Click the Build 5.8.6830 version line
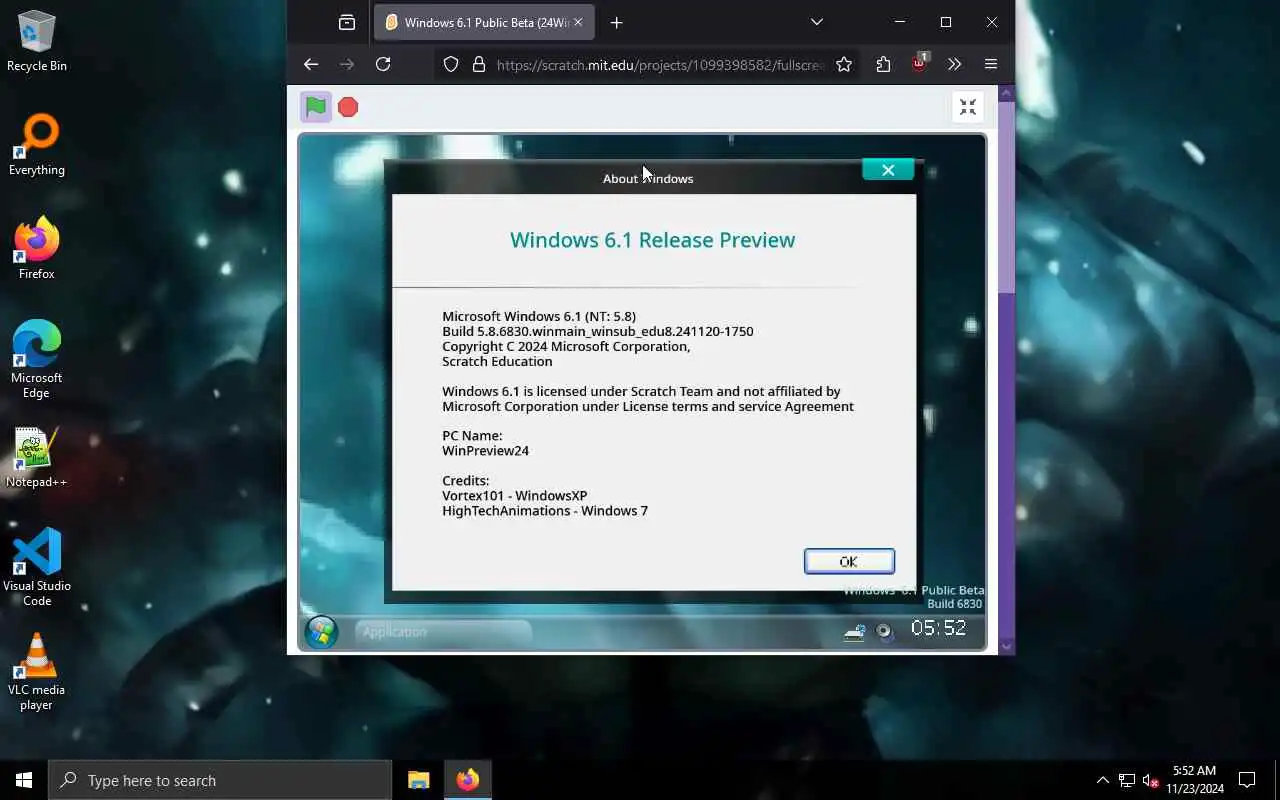1280x800 pixels. 598,331
